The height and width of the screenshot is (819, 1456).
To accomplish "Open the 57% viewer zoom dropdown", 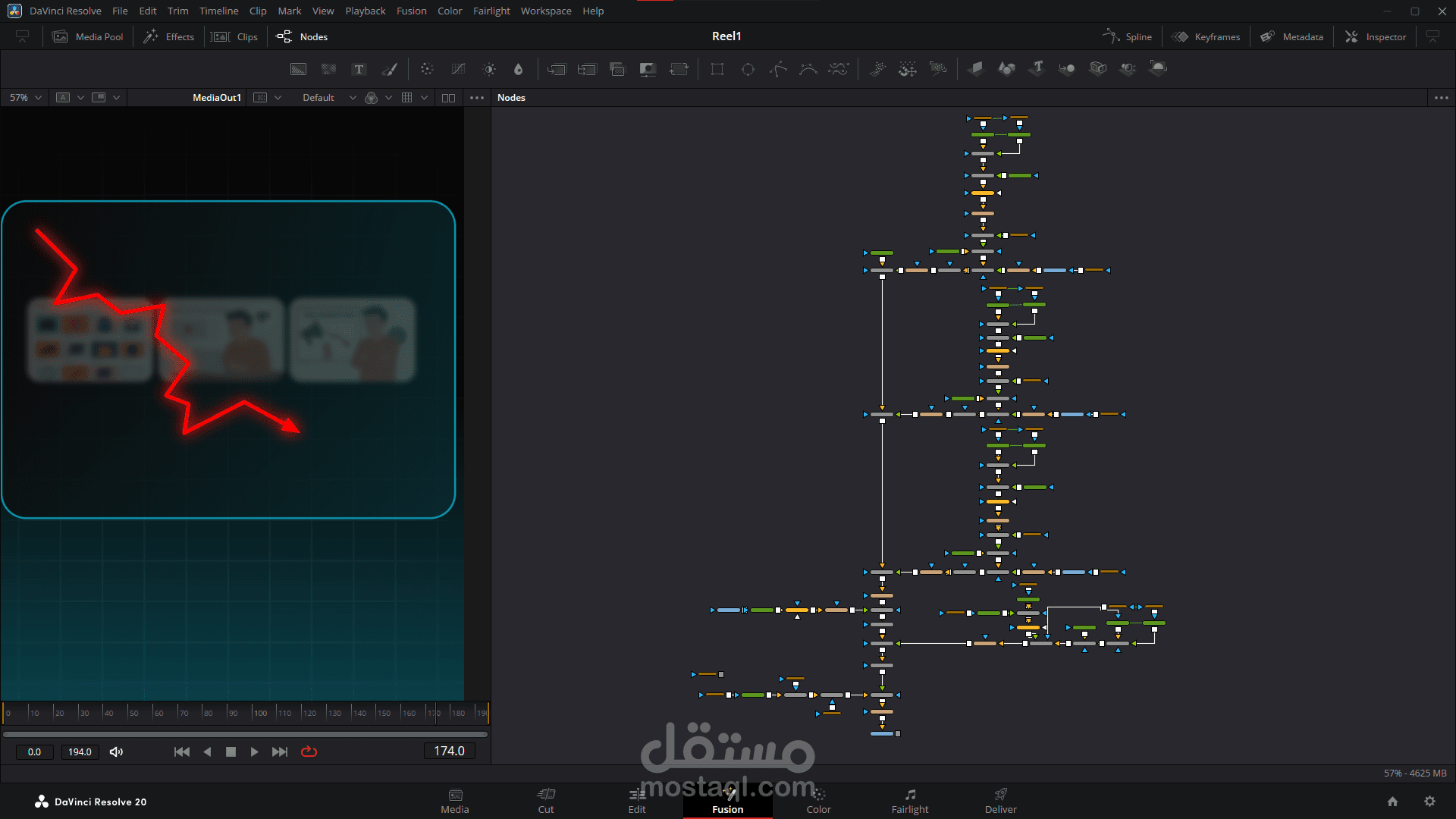I will [25, 98].
